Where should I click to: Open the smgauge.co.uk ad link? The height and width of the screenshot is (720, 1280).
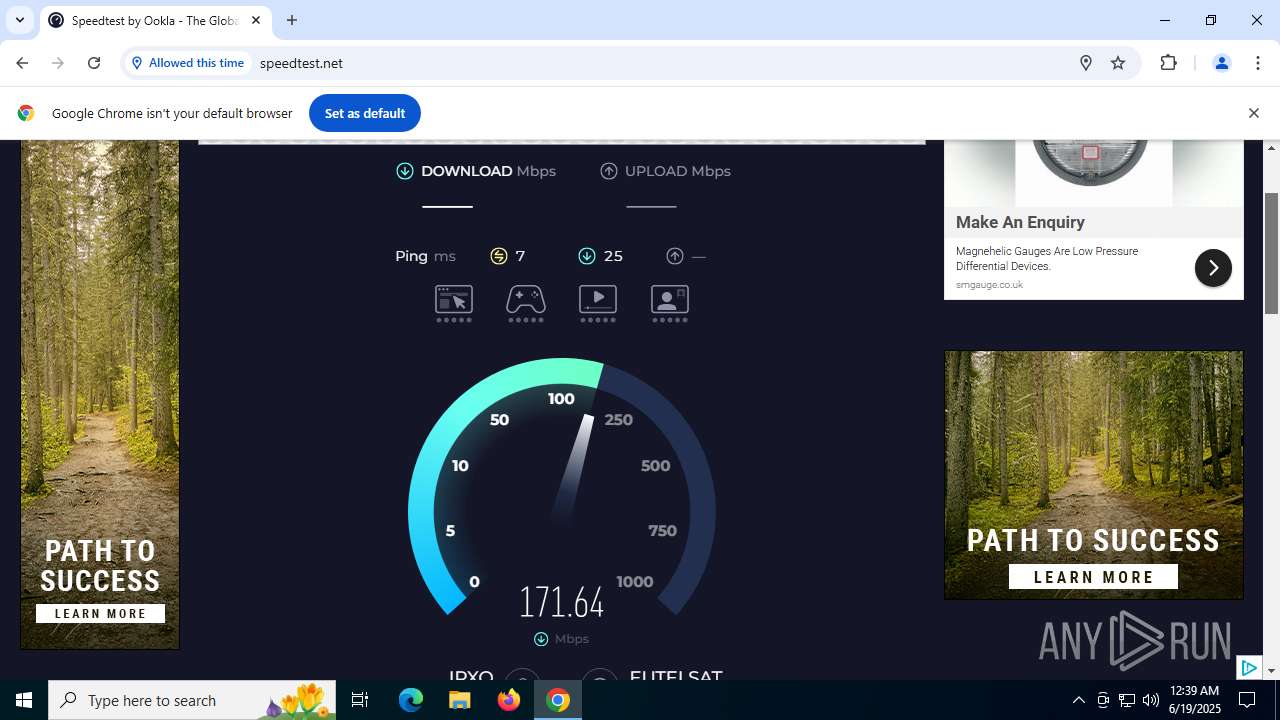(989, 285)
